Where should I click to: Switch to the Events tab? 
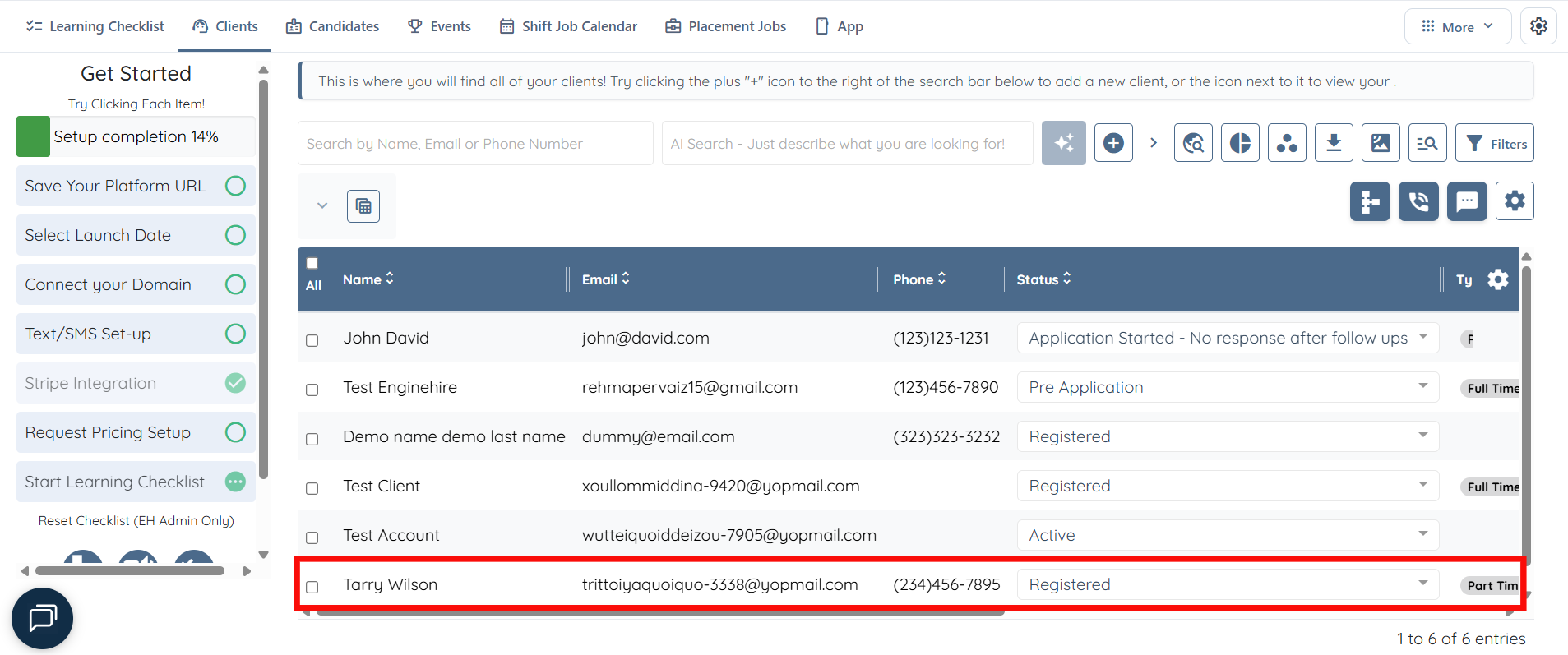pos(439,26)
